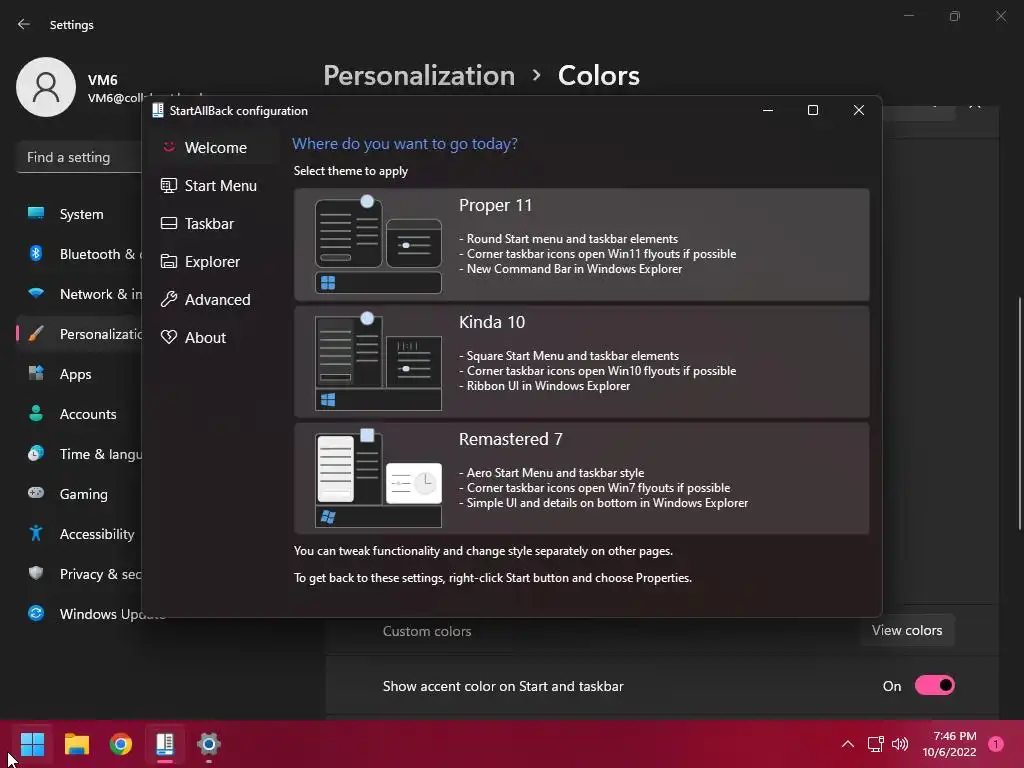Image resolution: width=1024 pixels, height=768 pixels.
Task: Click the Time & language clock icon
Action: coord(36,453)
